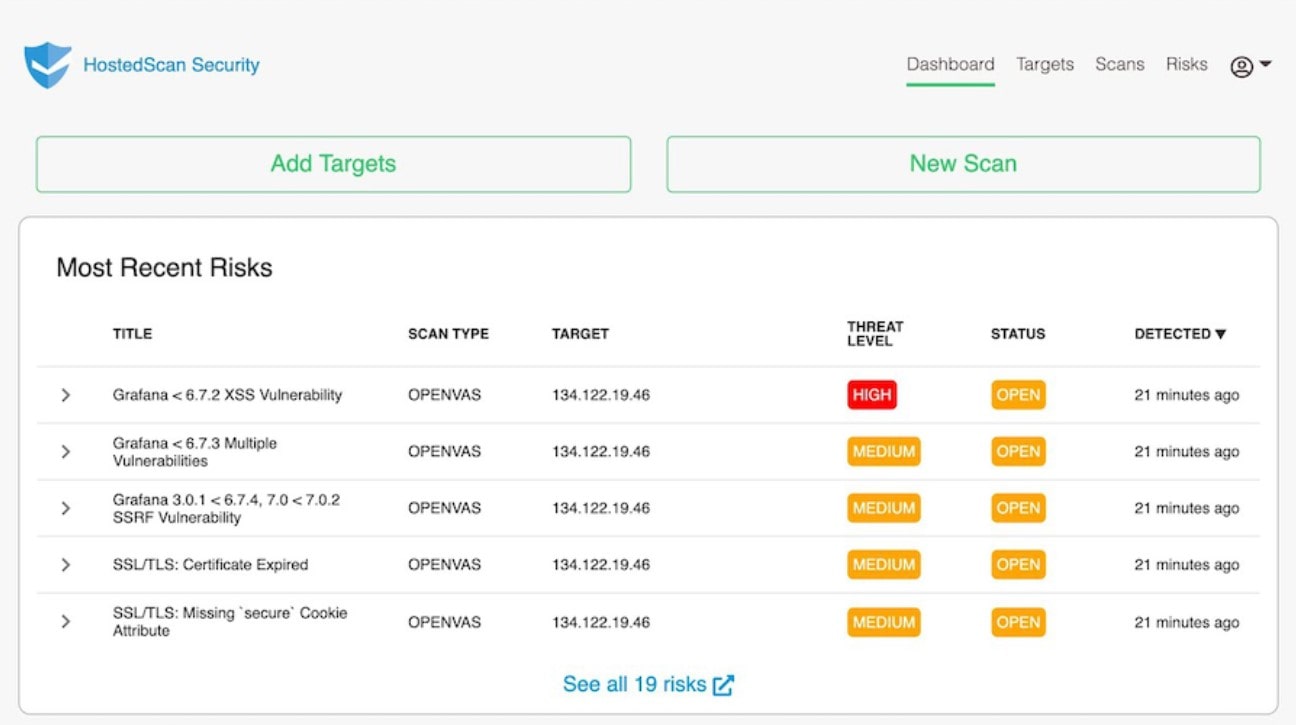
Task: Open See all 19 risks link
Action: (635, 684)
